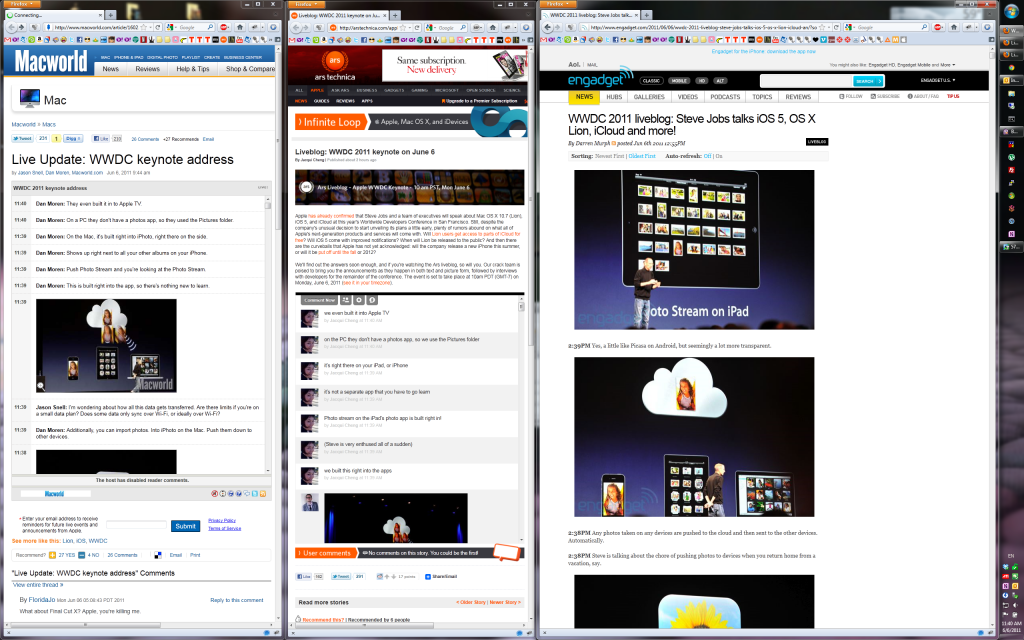Click the View entire thread link
The width and height of the screenshot is (1024, 640).
37,585
